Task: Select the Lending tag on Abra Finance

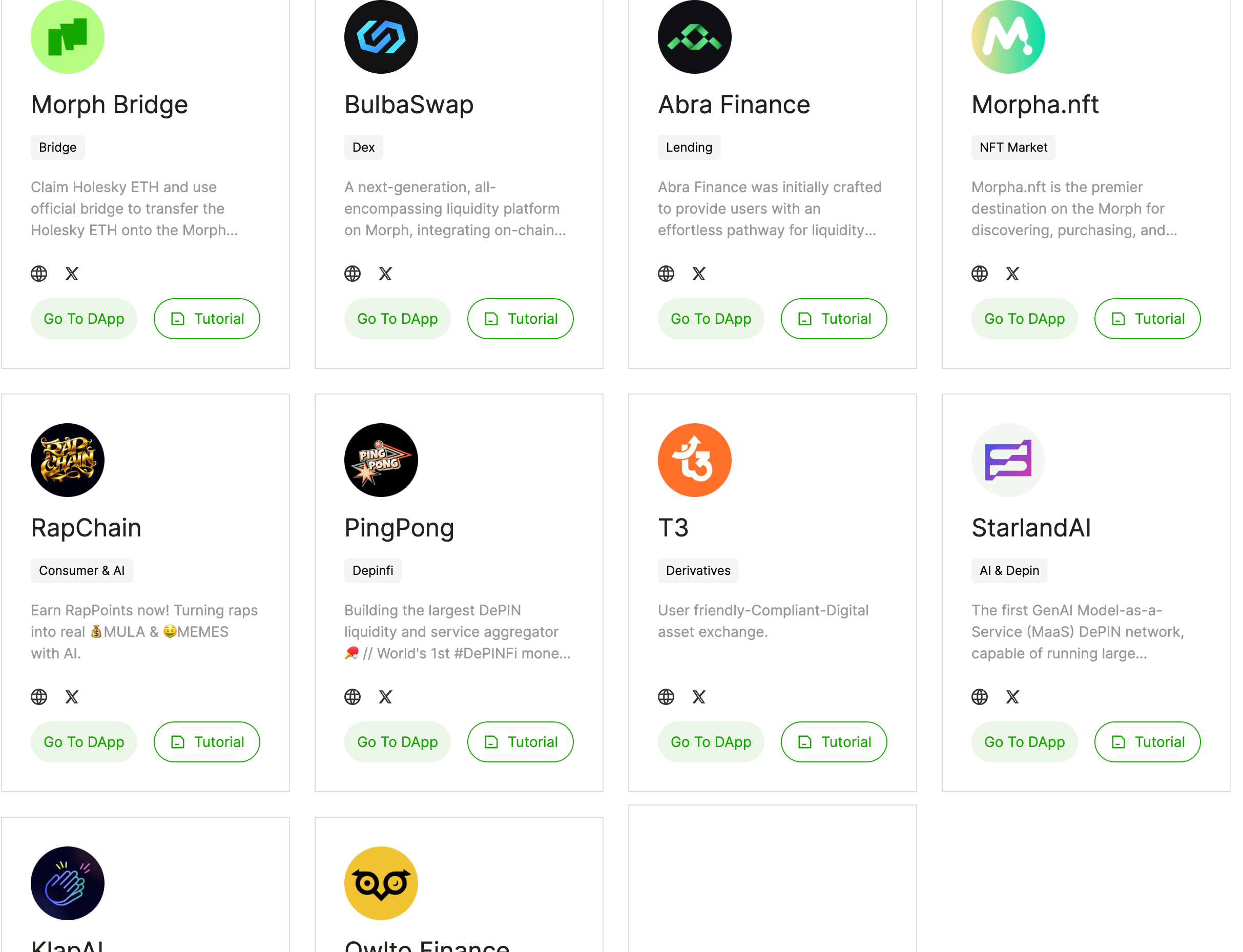Action: pos(689,148)
